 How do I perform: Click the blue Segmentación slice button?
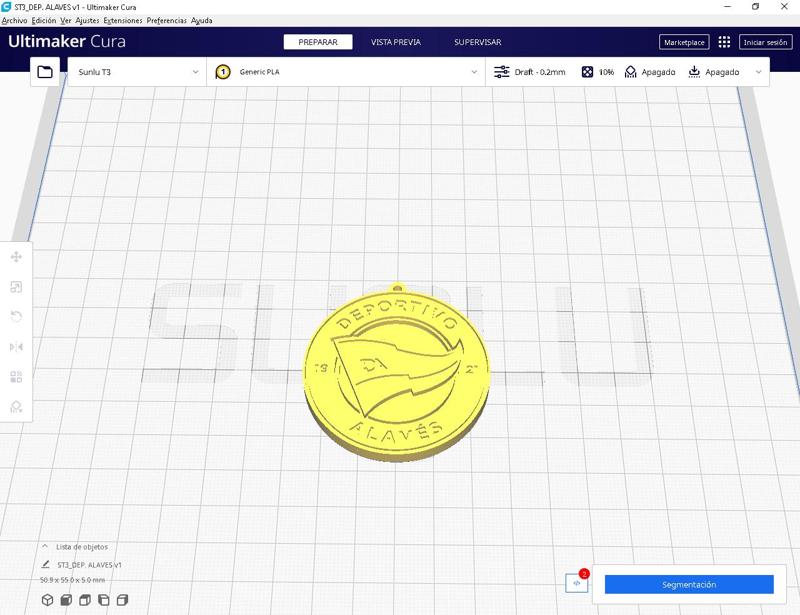click(689, 584)
